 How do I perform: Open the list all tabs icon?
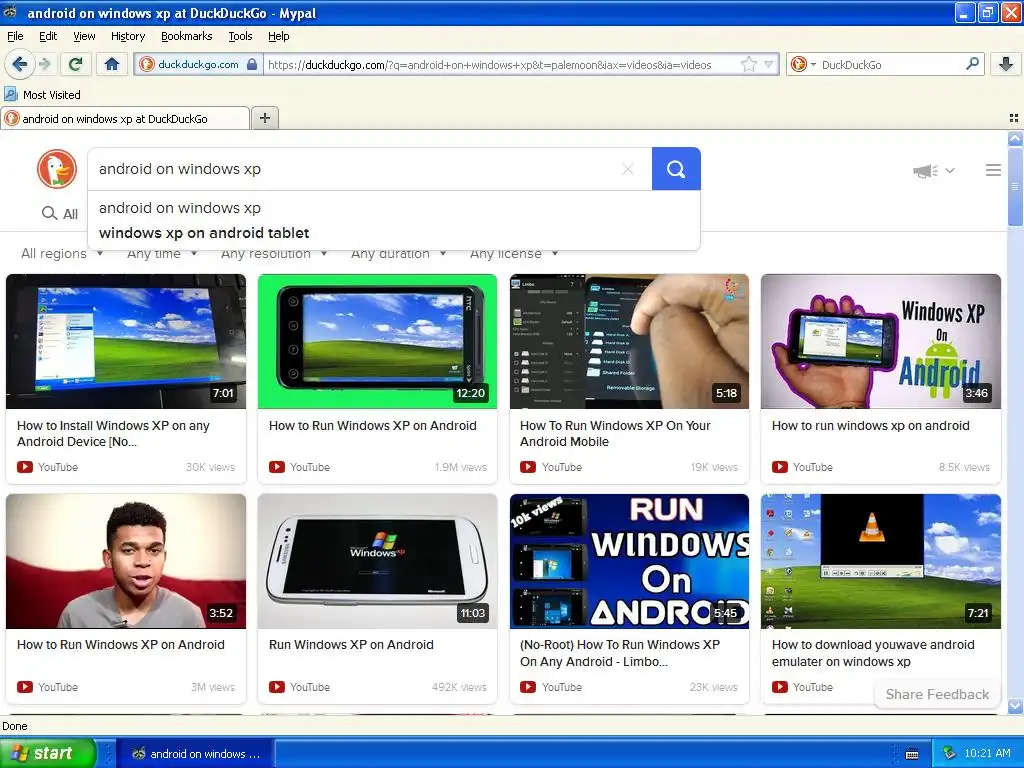pyautogui.click(x=1014, y=118)
